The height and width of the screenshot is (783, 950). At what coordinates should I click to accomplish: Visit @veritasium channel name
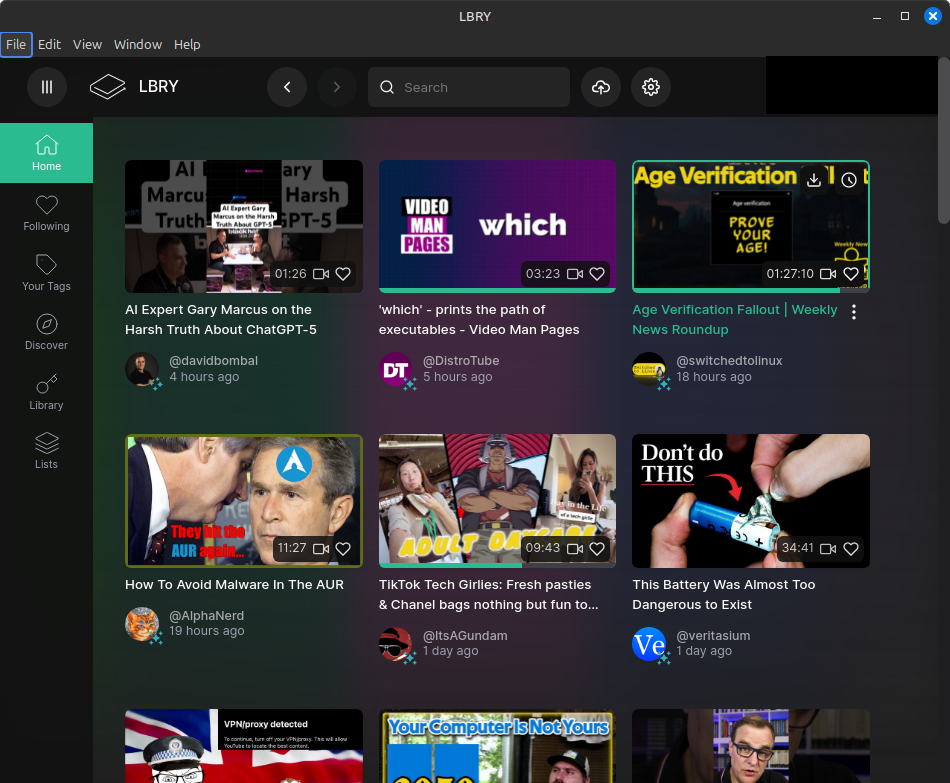(713, 636)
